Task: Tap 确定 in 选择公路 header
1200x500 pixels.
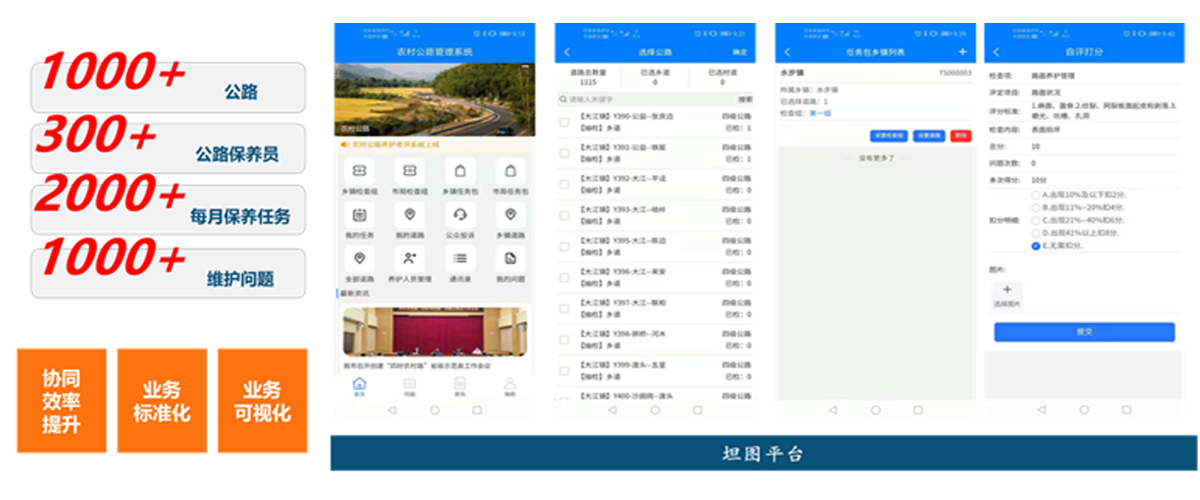Action: point(740,52)
